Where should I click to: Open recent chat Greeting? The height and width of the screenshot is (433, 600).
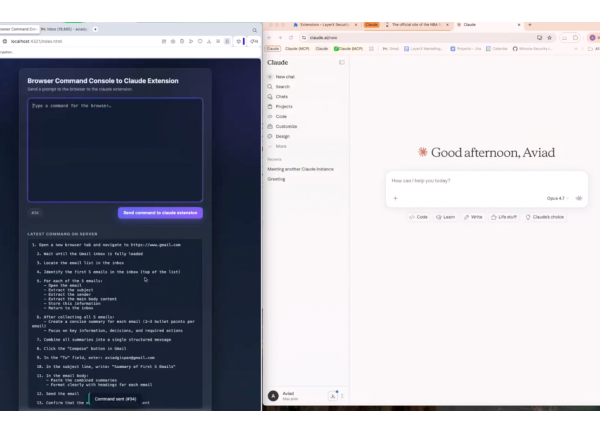tap(276, 179)
